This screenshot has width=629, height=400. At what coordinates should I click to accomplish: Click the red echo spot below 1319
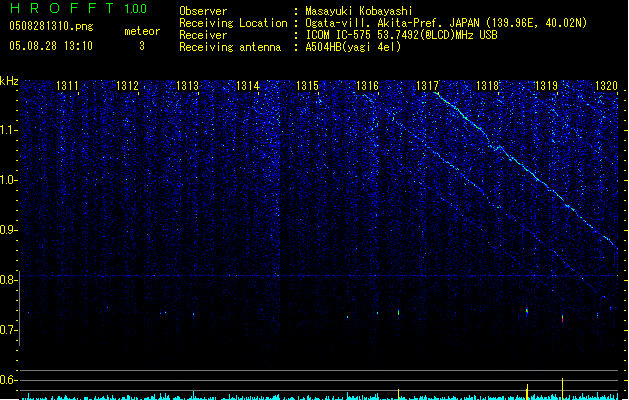click(562, 319)
